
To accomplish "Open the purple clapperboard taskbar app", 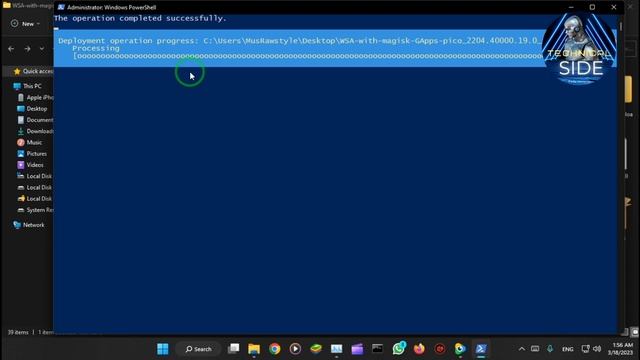I will pos(357,349).
